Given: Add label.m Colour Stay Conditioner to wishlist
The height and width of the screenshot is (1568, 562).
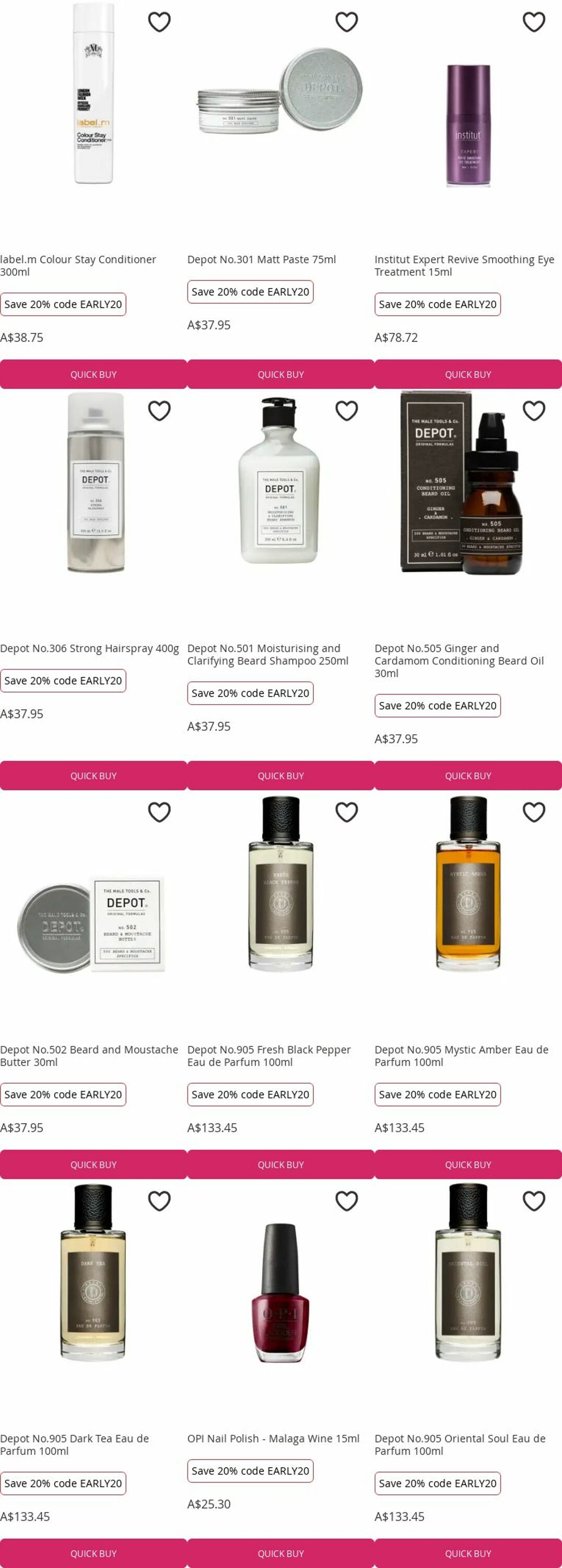Looking at the screenshot, I should [159, 22].
